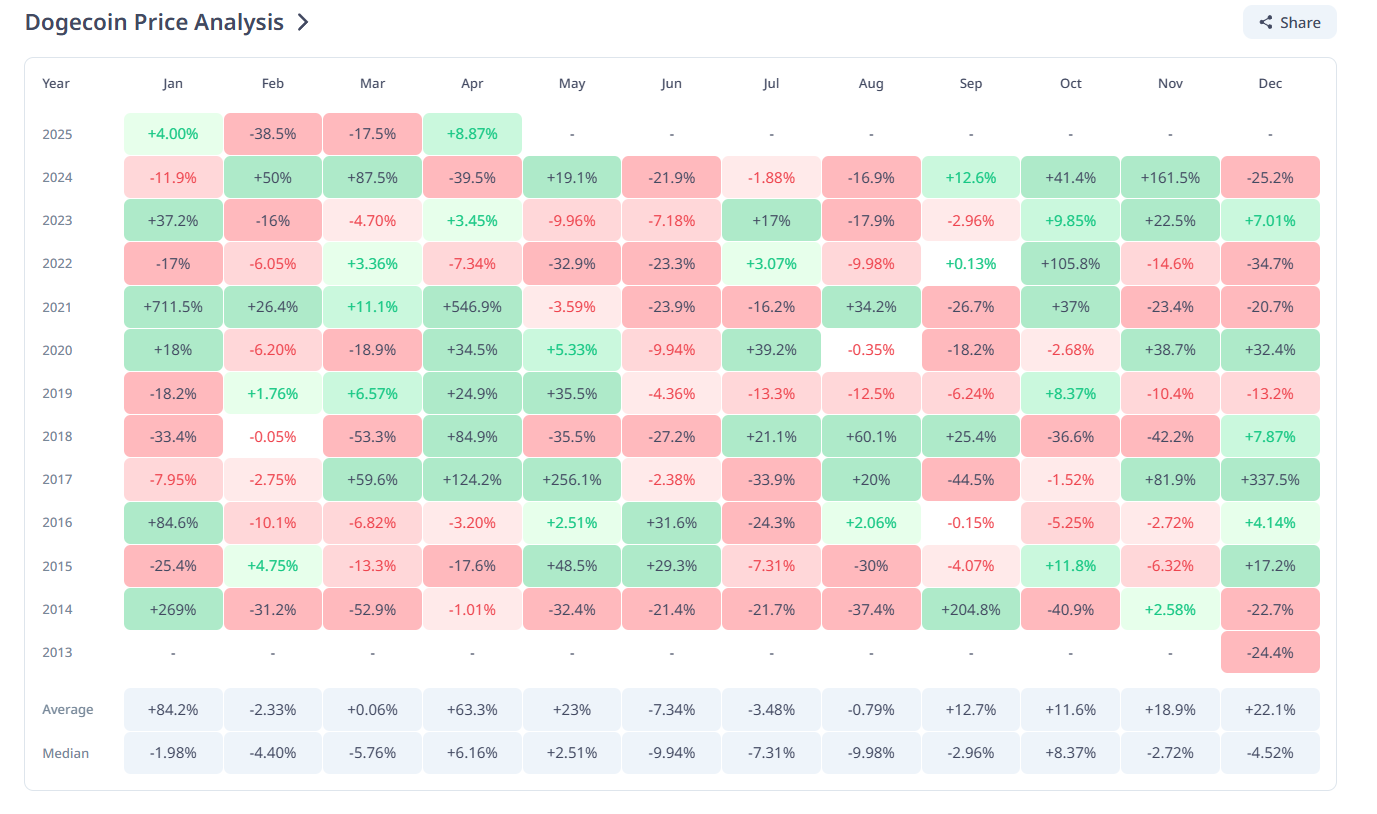Click the Share button

[1289, 22]
